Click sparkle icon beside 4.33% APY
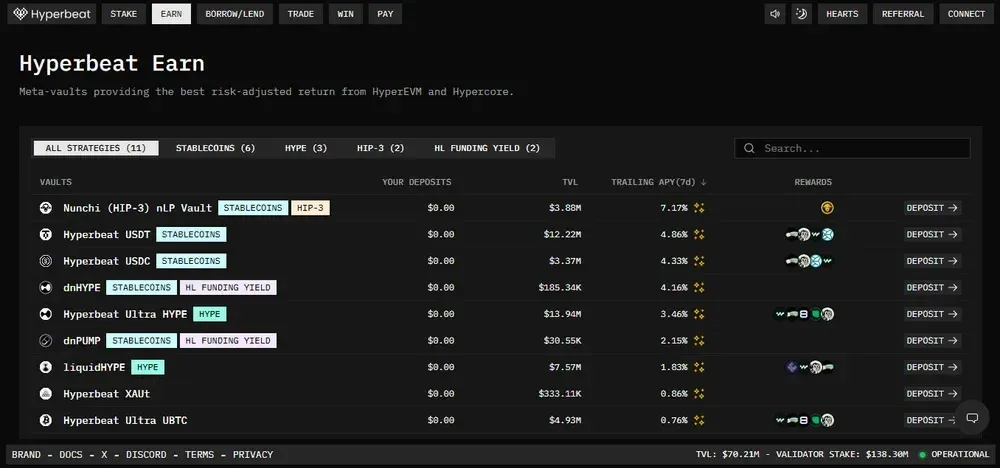 (699, 261)
